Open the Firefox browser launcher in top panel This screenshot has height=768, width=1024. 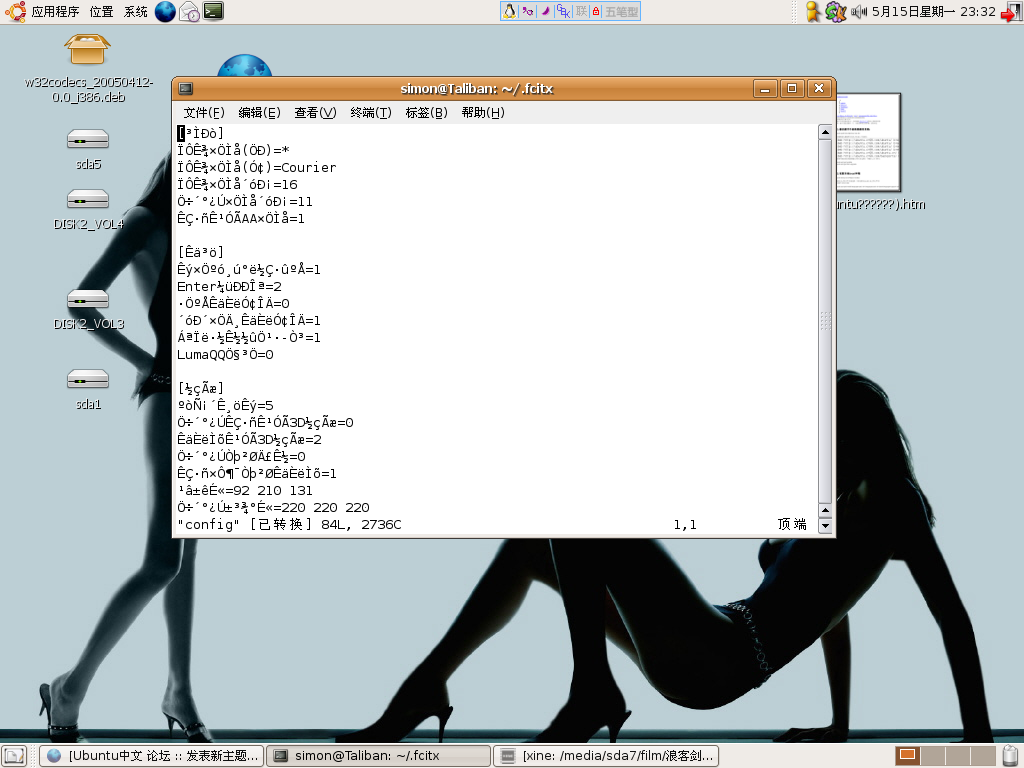pos(165,11)
